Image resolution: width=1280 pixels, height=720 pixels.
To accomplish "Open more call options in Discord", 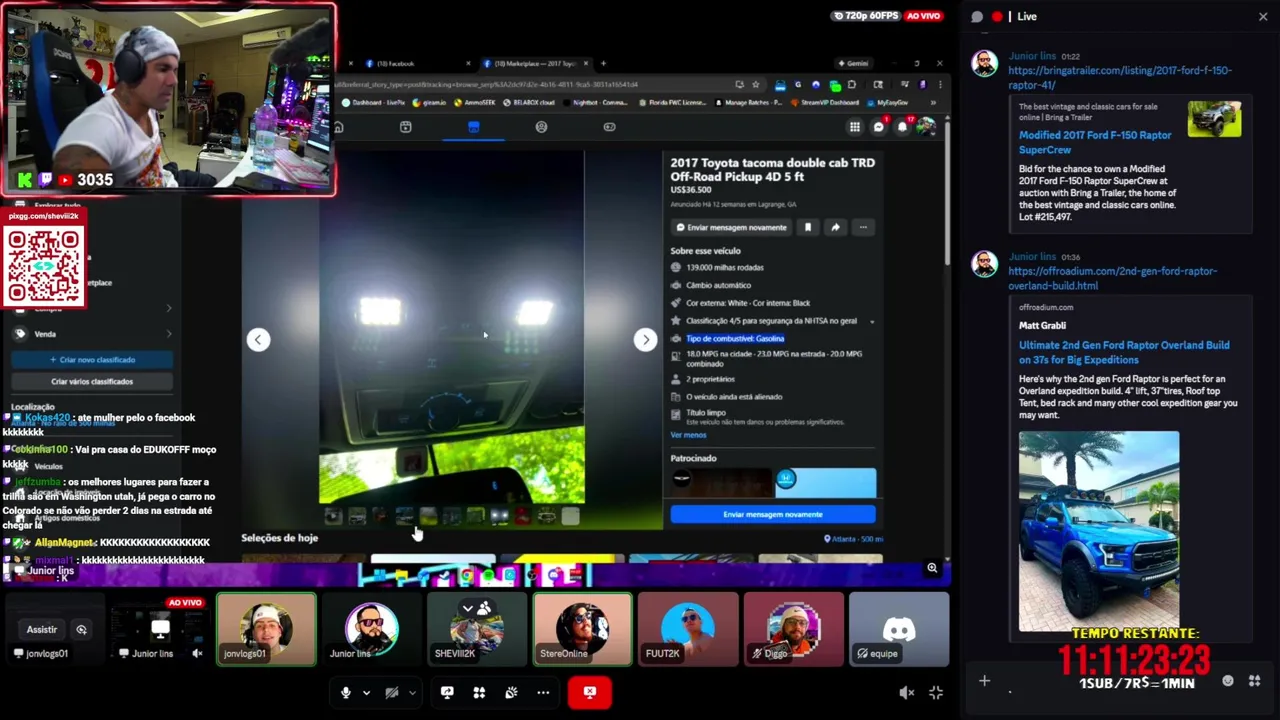I will [543, 692].
